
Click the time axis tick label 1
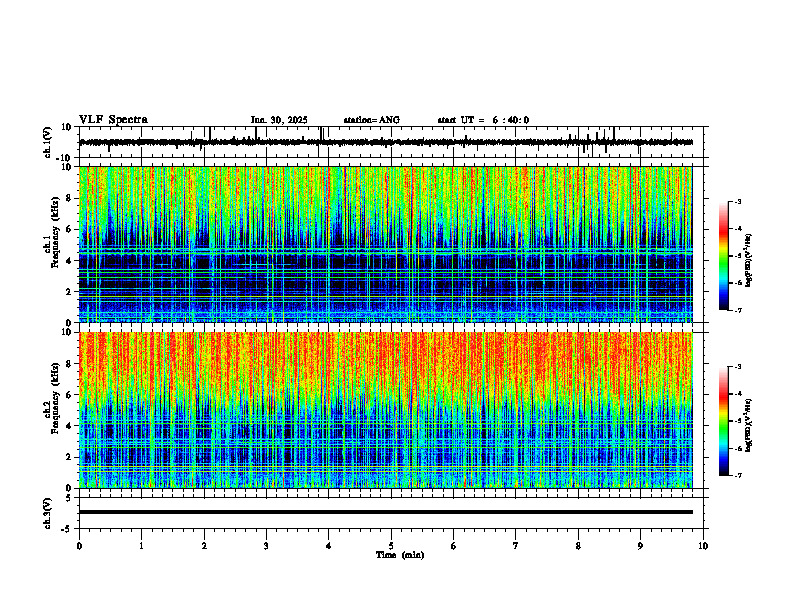pos(141,546)
